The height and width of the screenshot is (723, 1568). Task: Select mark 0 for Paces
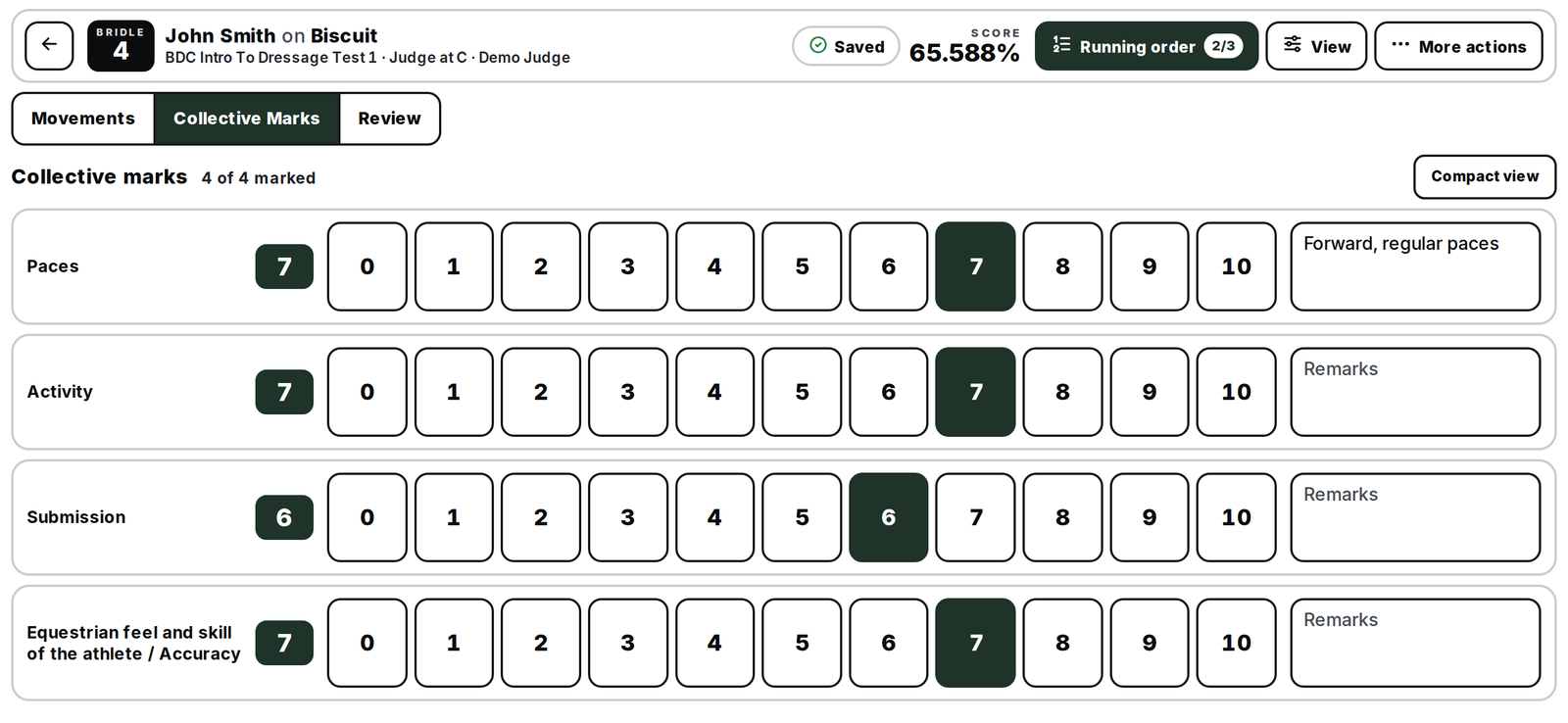click(367, 266)
